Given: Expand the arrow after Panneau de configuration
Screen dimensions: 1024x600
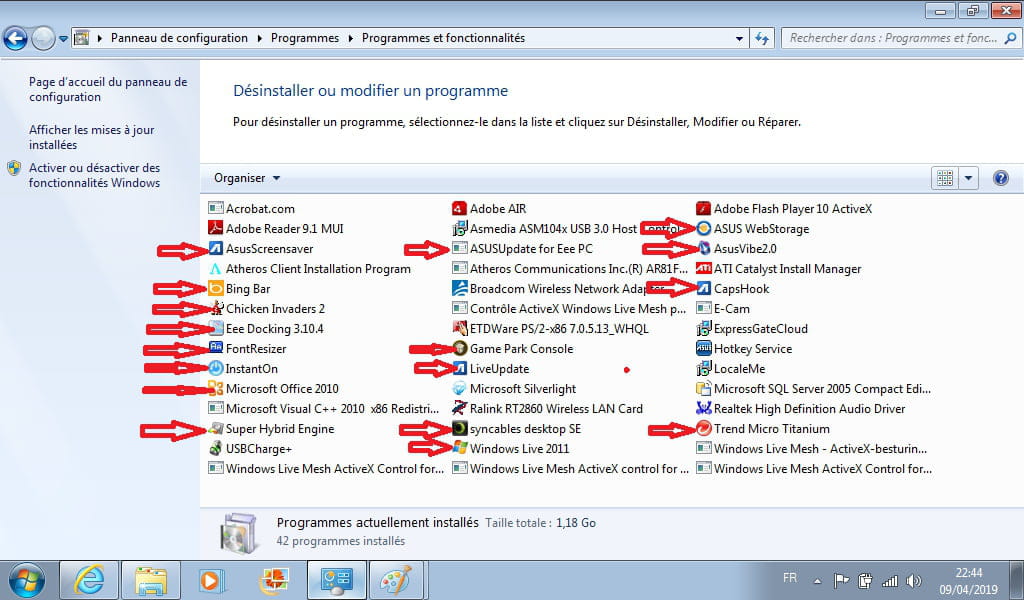Looking at the screenshot, I should point(259,39).
